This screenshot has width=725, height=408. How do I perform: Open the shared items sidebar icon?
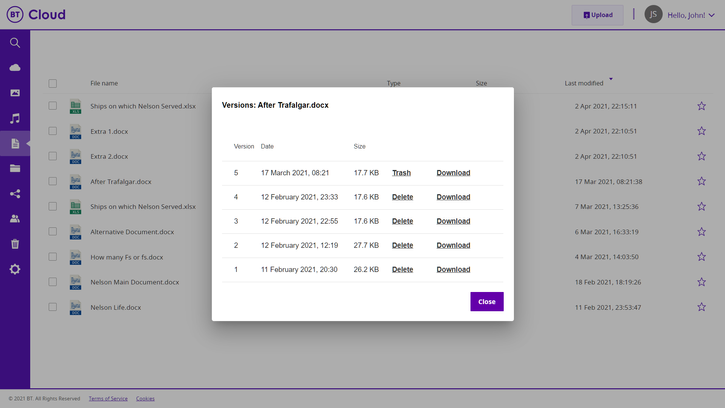pyautogui.click(x=15, y=194)
